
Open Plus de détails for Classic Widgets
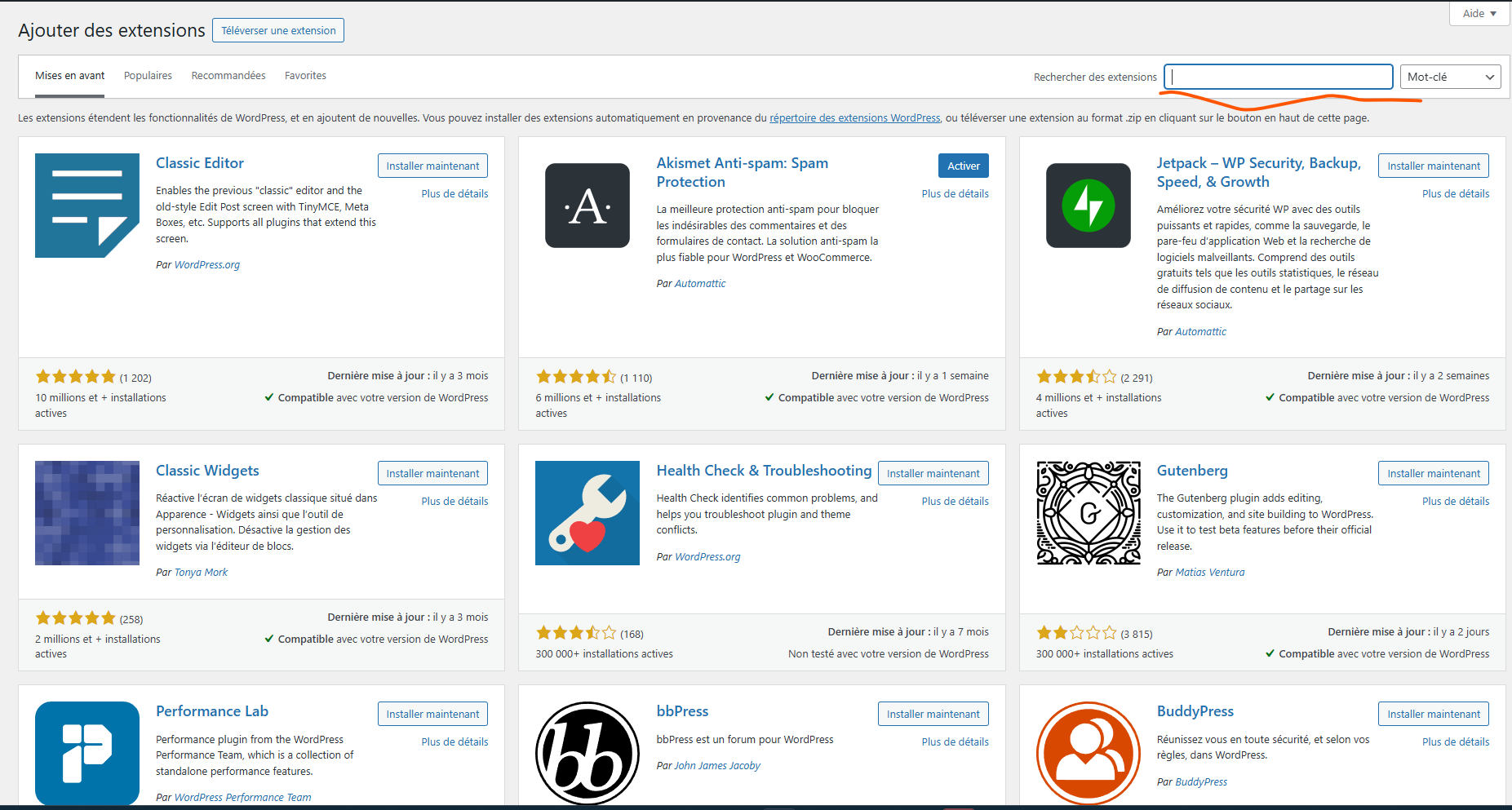tap(454, 501)
